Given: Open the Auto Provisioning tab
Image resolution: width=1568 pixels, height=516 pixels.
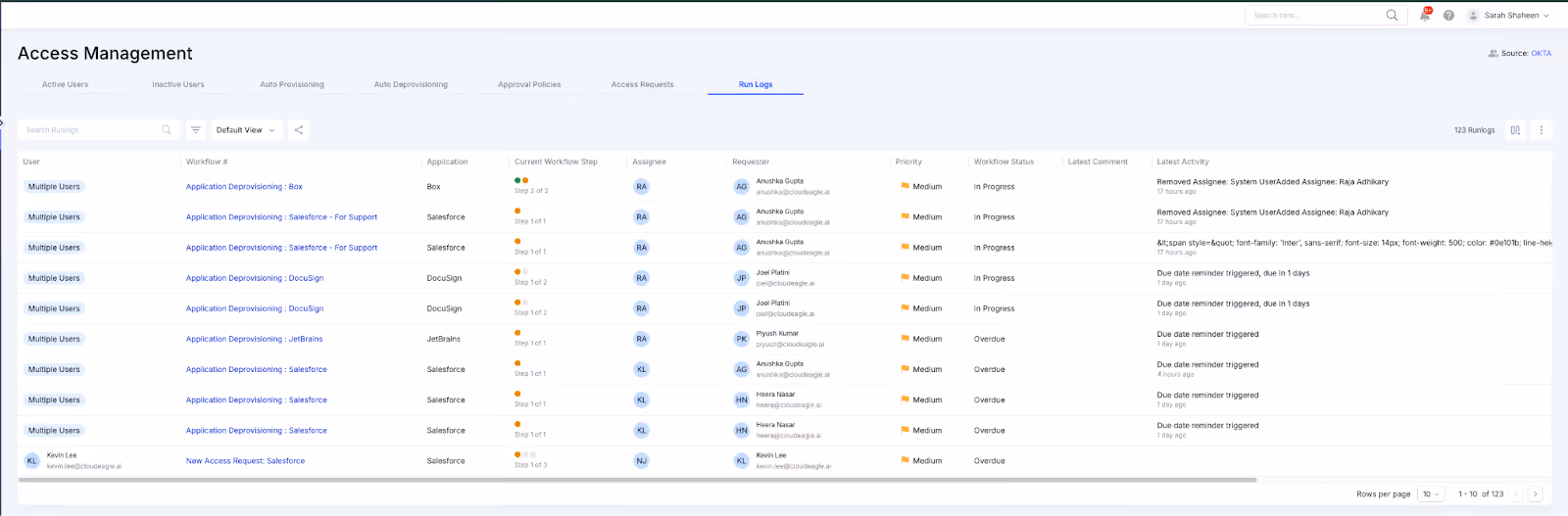Looking at the screenshot, I should click(292, 85).
